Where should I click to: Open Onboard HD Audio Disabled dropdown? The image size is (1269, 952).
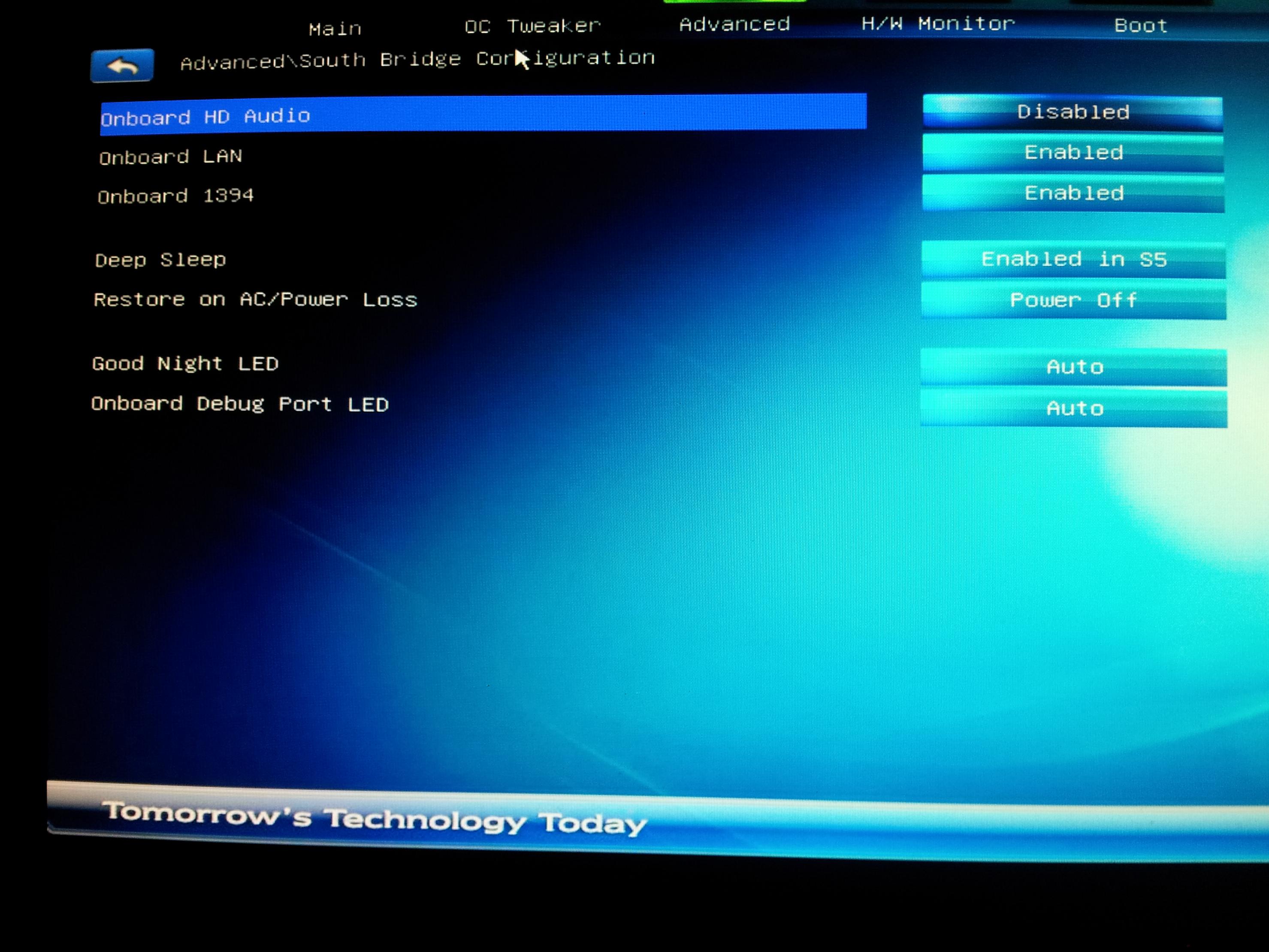1072,112
